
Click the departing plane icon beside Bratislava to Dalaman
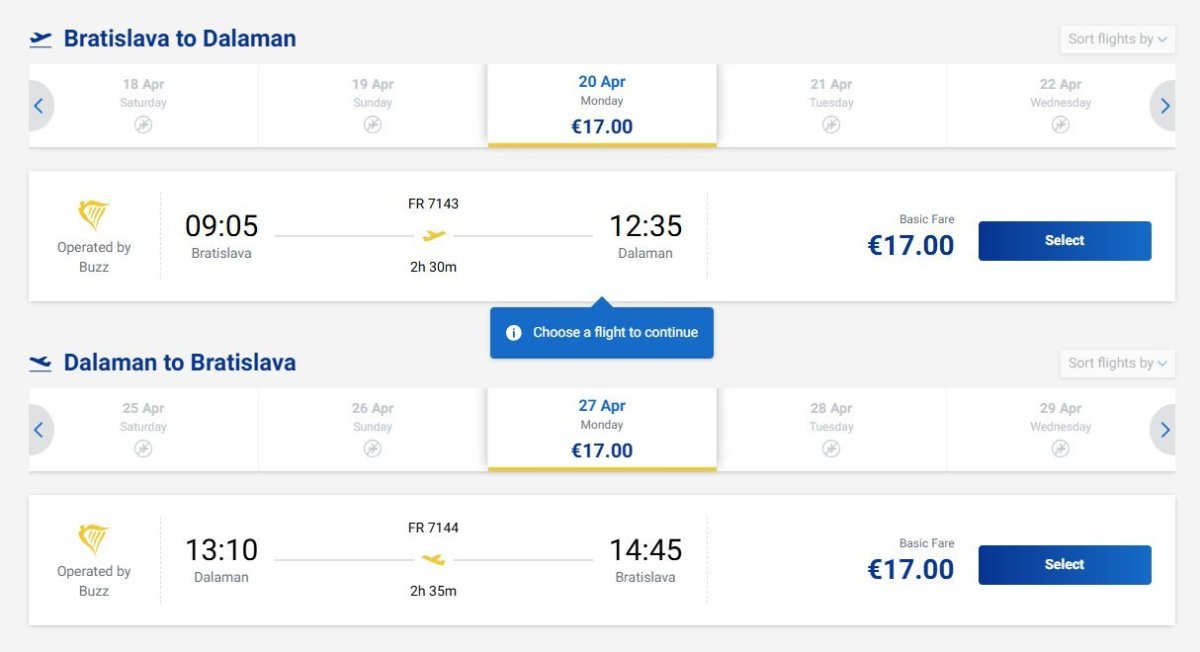(x=40, y=40)
